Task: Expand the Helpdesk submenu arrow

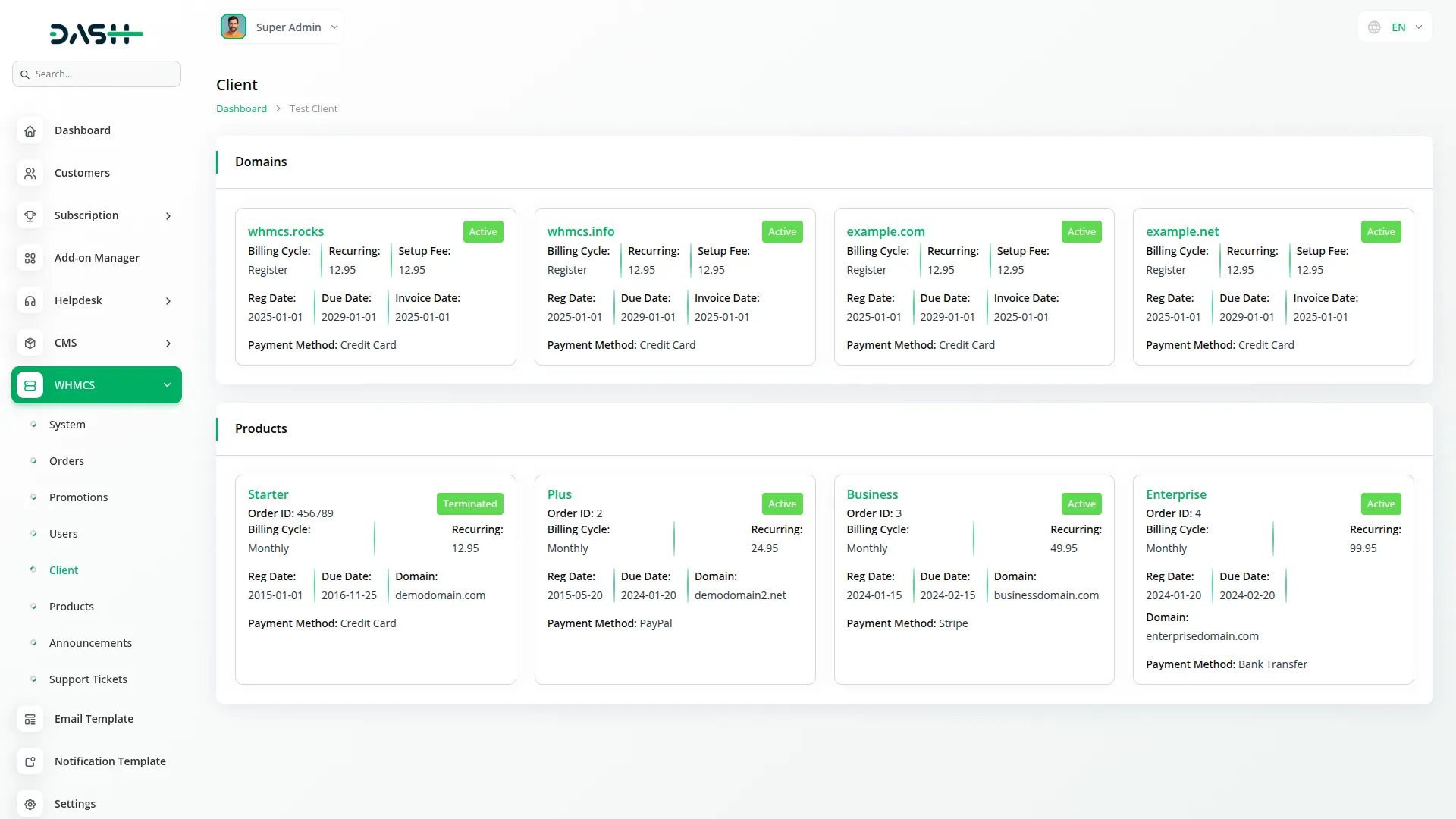Action: coord(168,301)
